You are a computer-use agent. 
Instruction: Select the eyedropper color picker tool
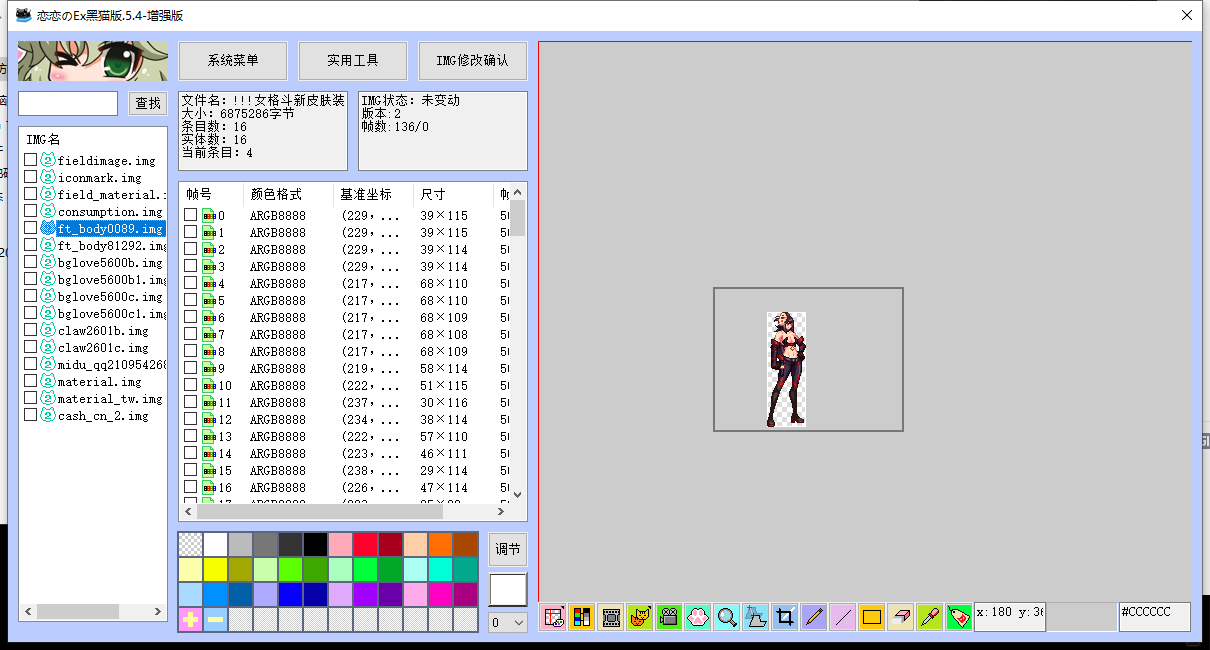(x=929, y=617)
